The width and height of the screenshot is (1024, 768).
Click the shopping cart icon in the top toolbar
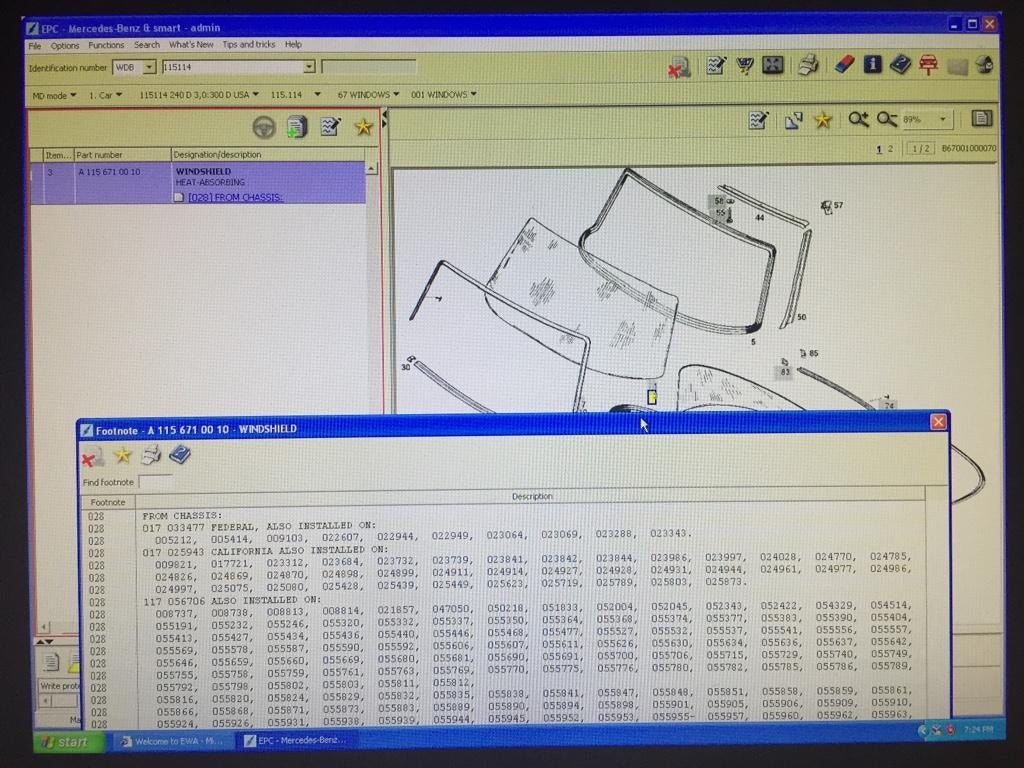pos(744,65)
